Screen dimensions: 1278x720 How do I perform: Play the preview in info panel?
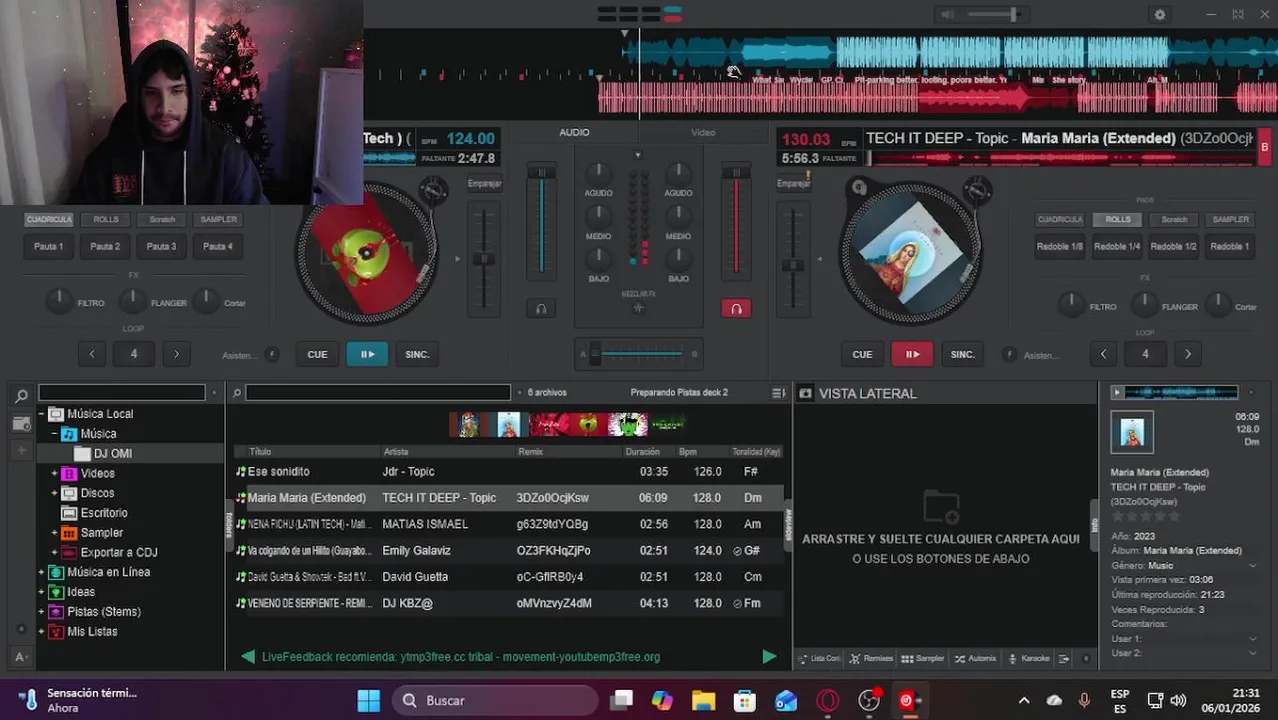[1117, 393]
